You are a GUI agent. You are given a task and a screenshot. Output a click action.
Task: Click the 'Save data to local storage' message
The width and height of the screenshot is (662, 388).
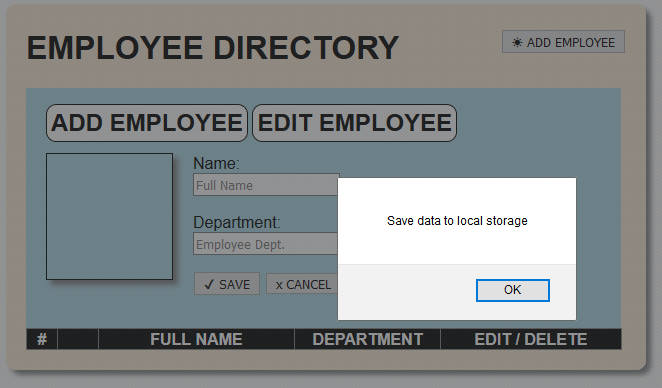(x=457, y=221)
